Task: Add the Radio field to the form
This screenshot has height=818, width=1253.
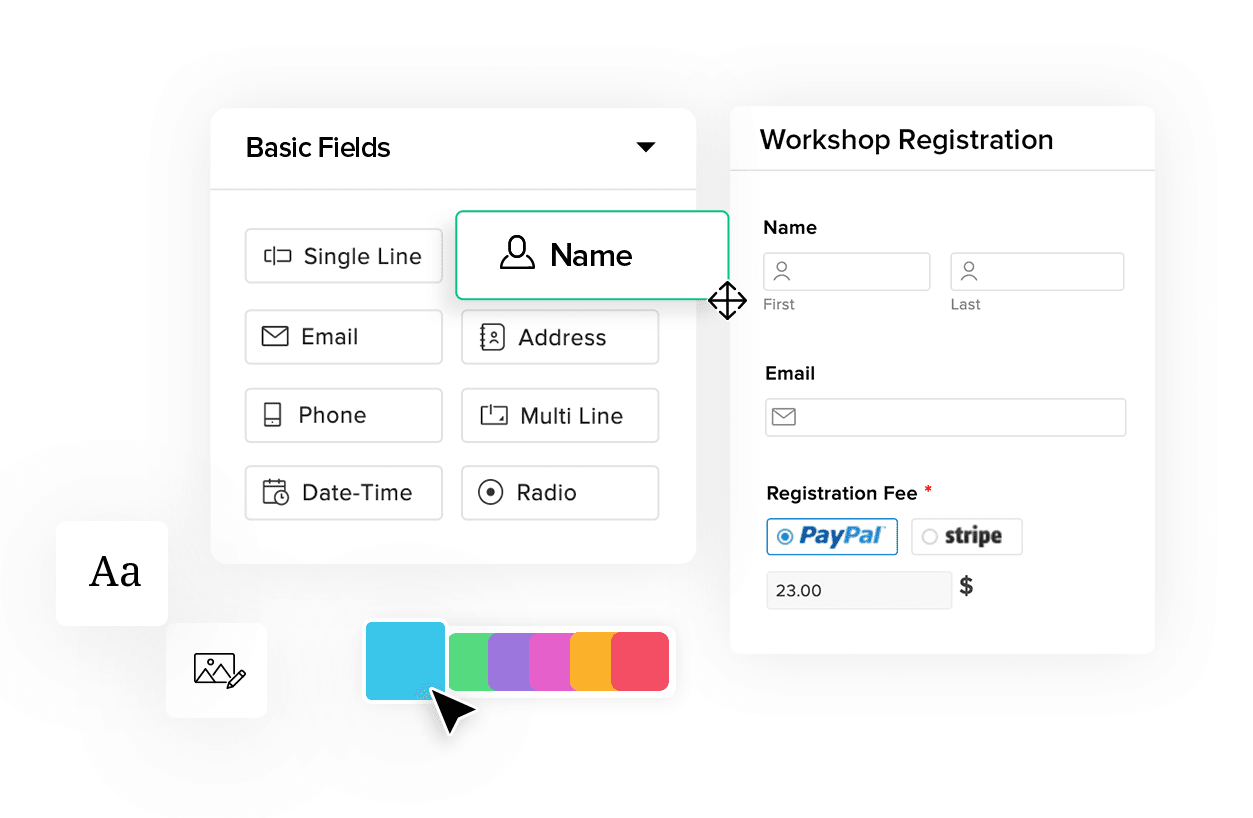Action: pyautogui.click(x=559, y=493)
